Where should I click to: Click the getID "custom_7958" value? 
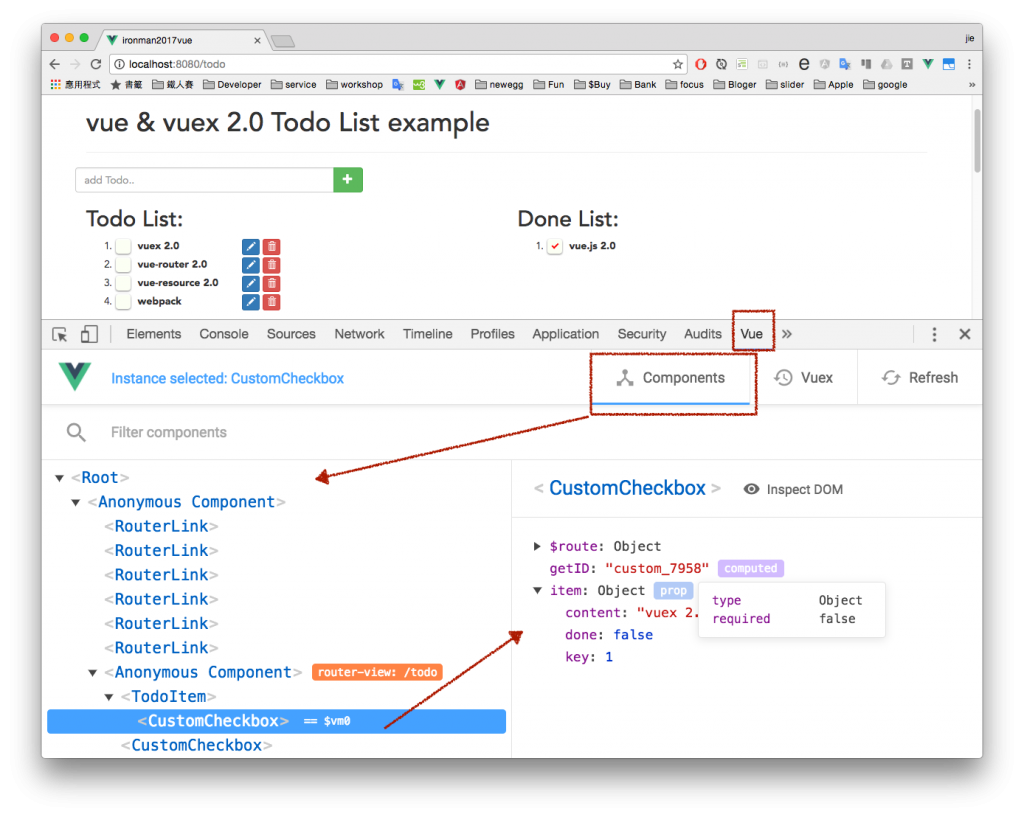point(656,568)
